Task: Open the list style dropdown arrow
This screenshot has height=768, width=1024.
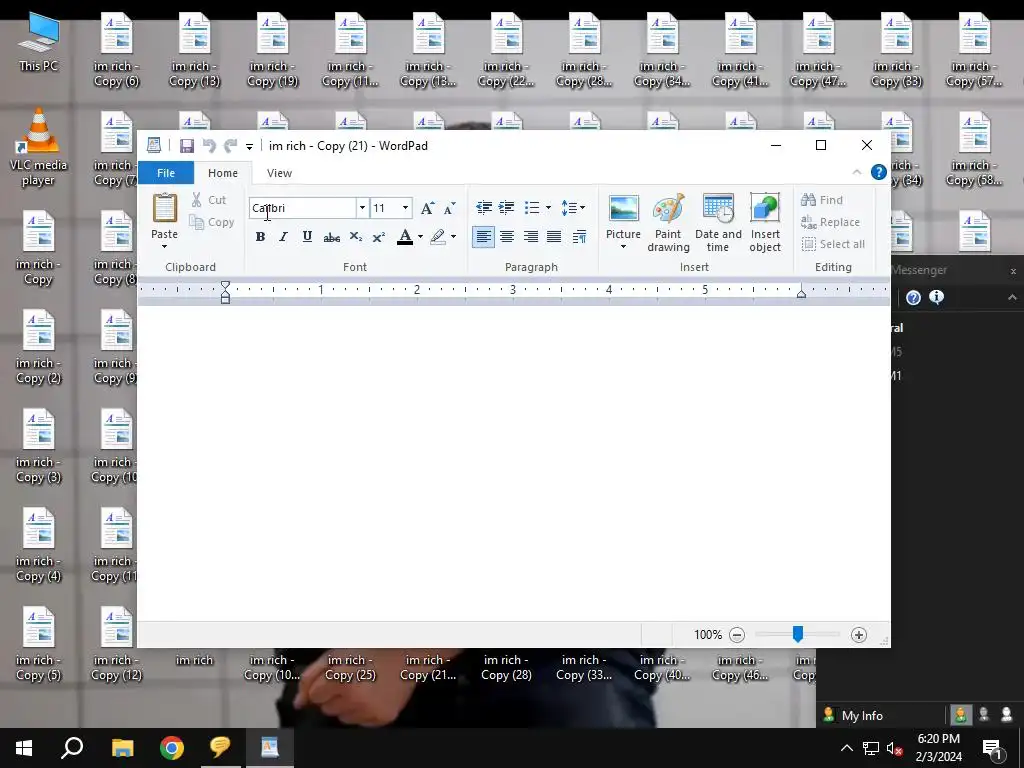Action: pyautogui.click(x=548, y=208)
